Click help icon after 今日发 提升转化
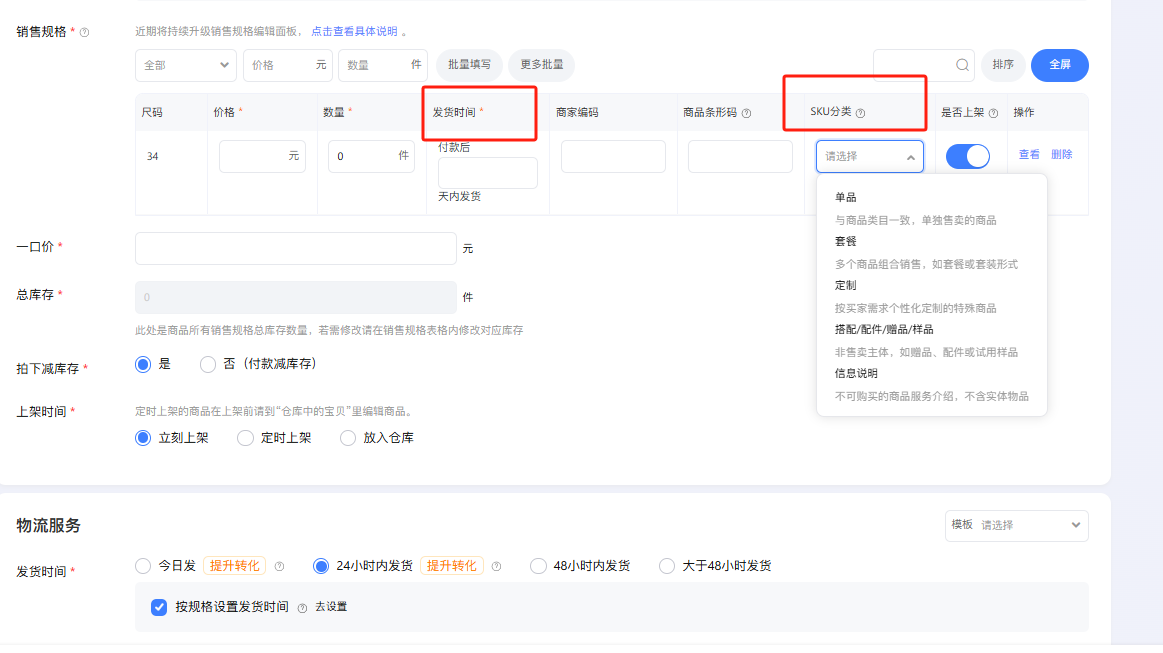This screenshot has height=653, width=1163. (280, 567)
